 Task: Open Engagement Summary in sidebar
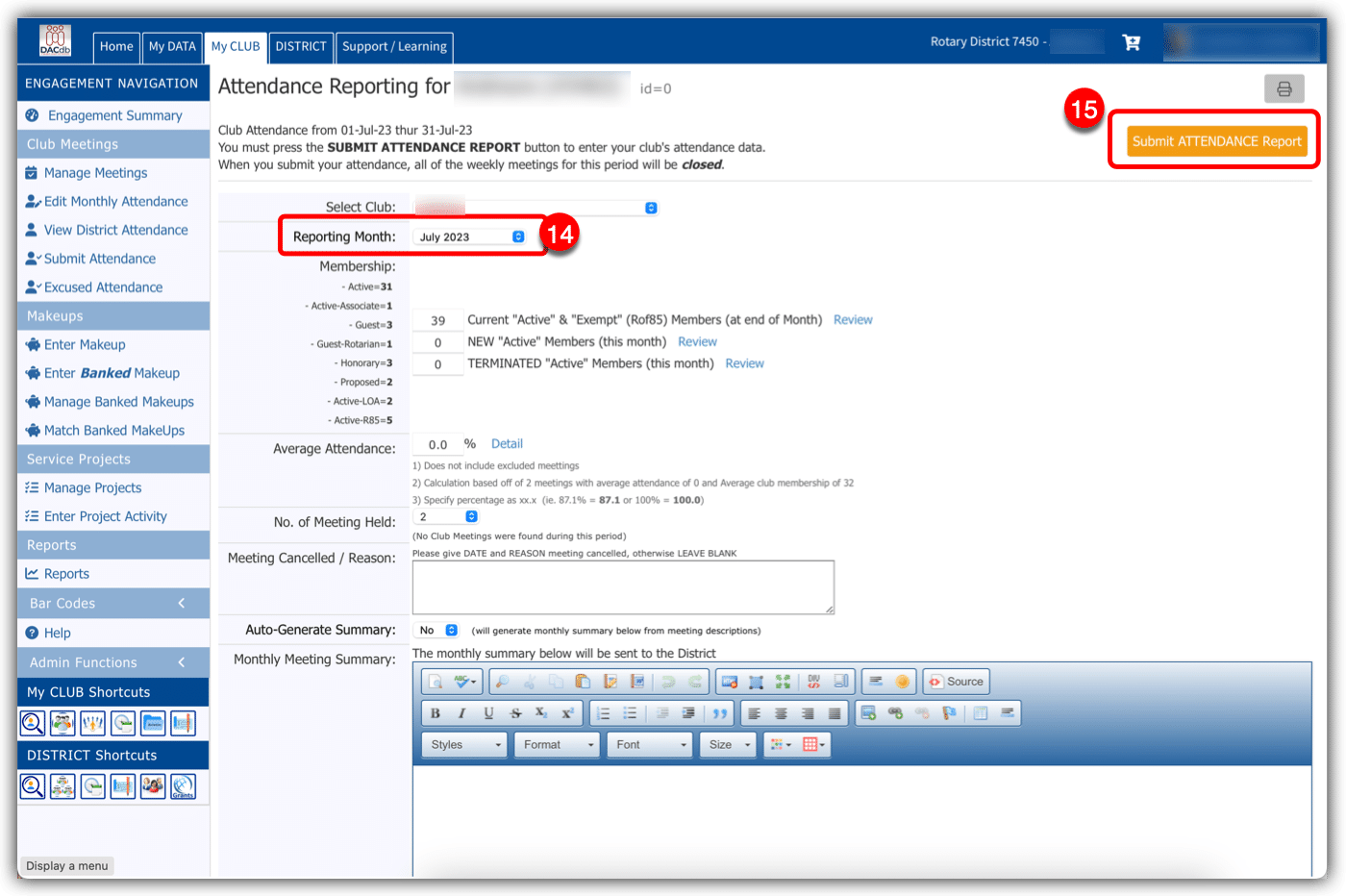[x=114, y=115]
